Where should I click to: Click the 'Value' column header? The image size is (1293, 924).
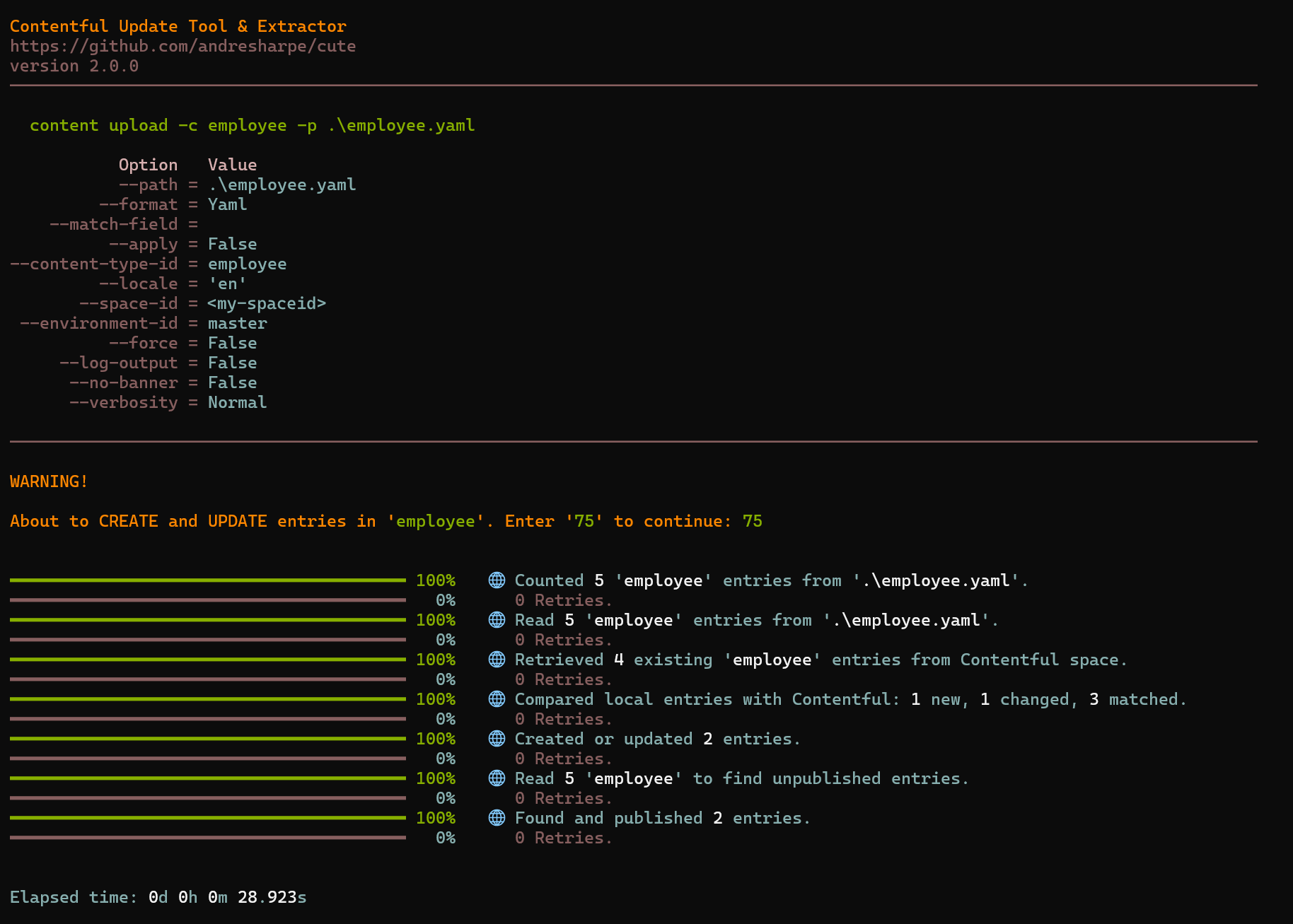click(x=233, y=165)
